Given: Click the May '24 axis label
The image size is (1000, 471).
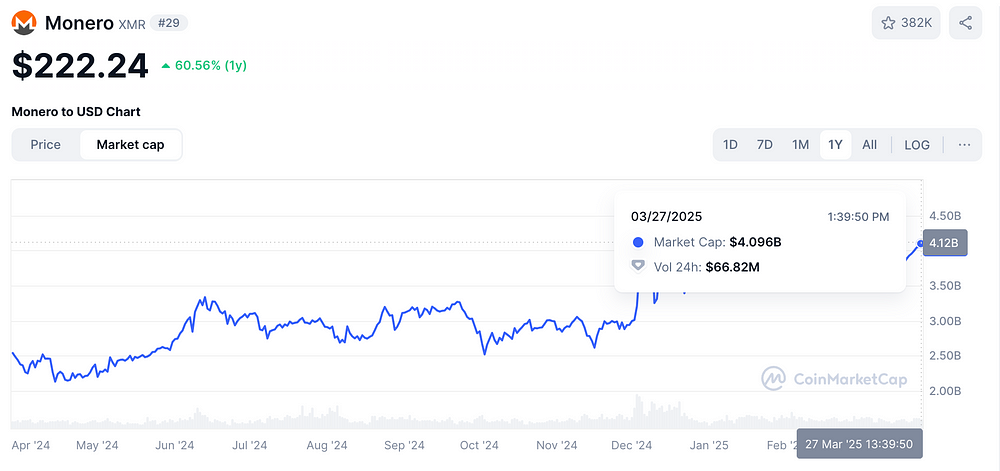Looking at the screenshot, I should [97, 445].
